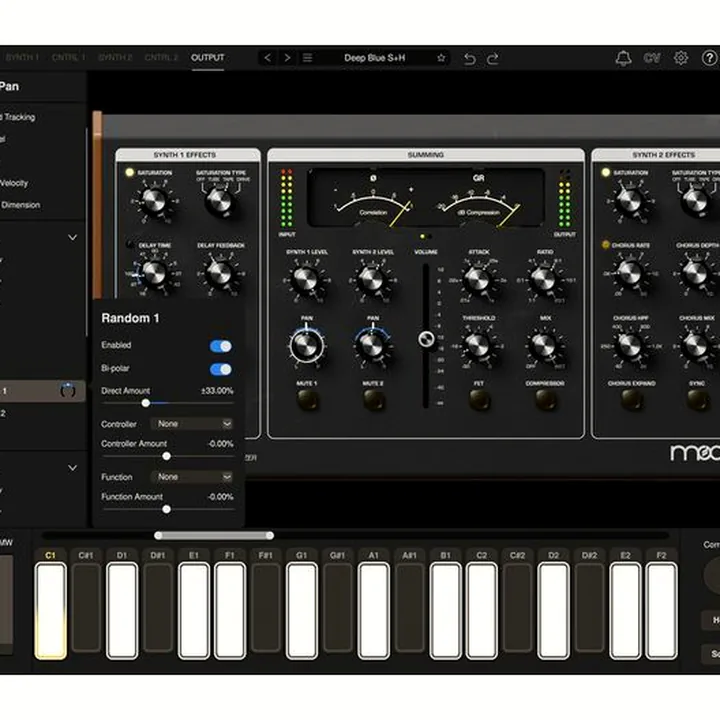This screenshot has height=720, width=720.
Task: Click the modulation ring icon on row 1
Action: [68, 390]
